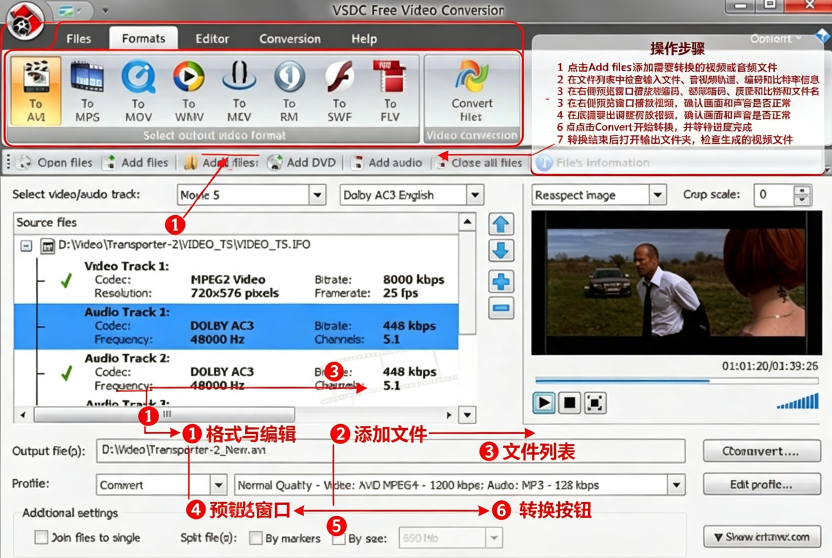
Task: Choose the To RM RealMedia format
Action: (289, 91)
